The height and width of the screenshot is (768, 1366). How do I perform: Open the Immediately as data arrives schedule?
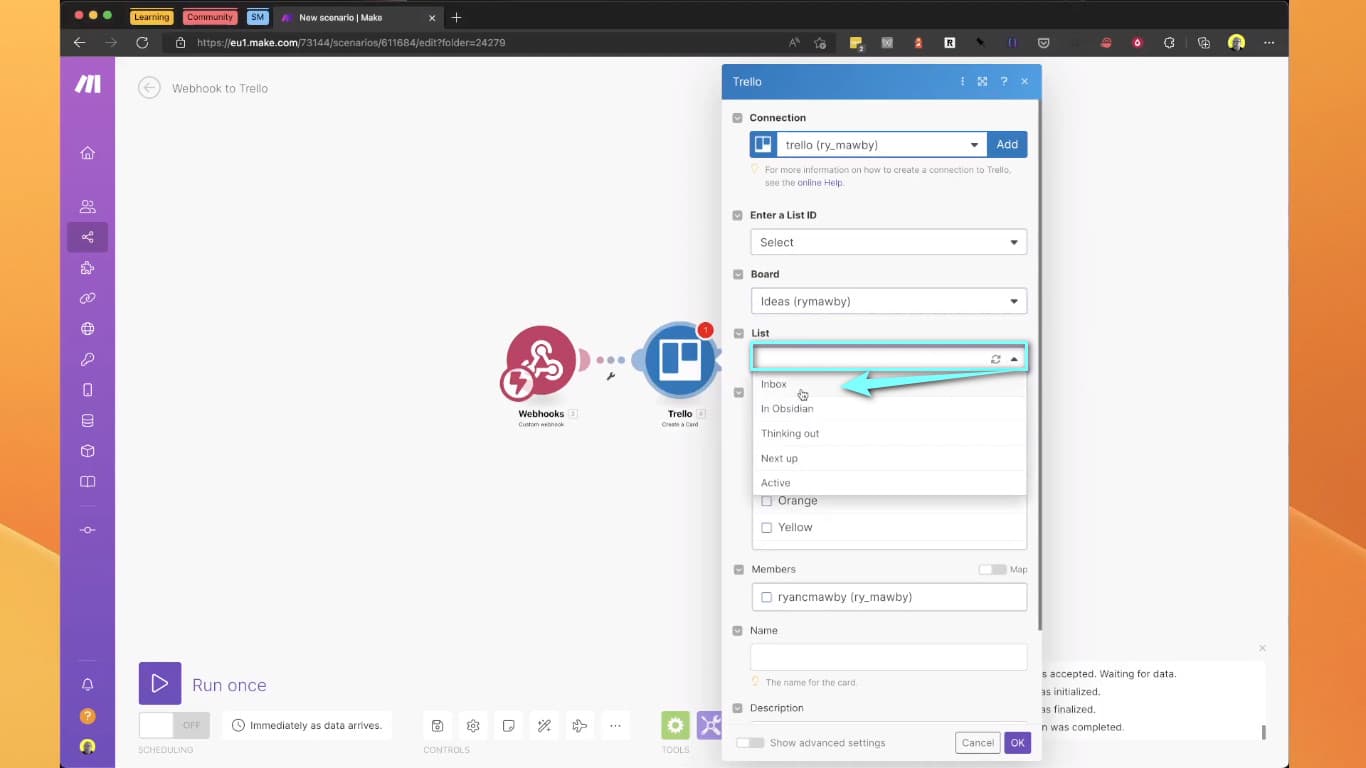pyautogui.click(x=307, y=725)
